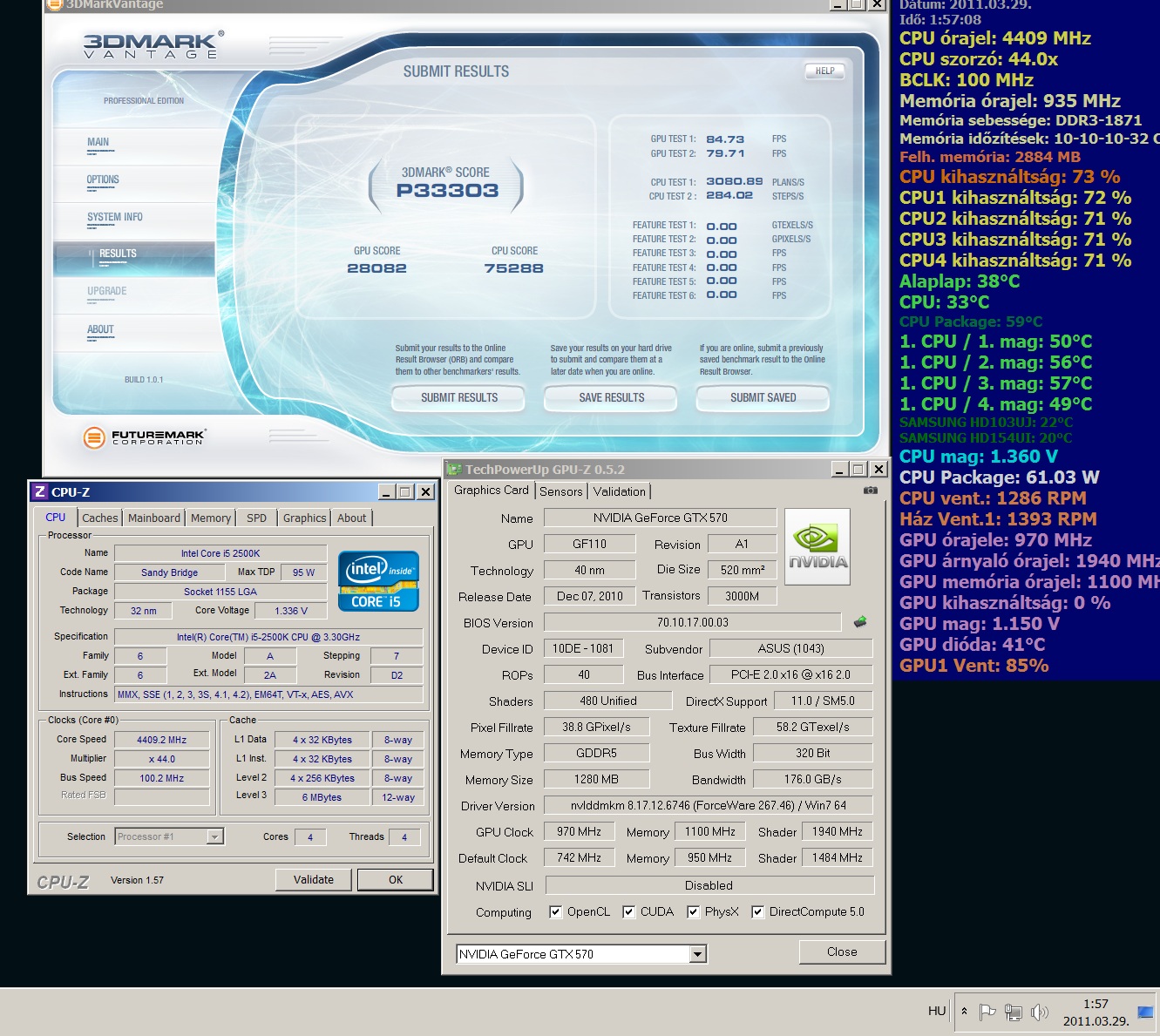Click the SUBMIT RESULTS button
Viewport: 1160px width, 1036px height.
coord(459,397)
